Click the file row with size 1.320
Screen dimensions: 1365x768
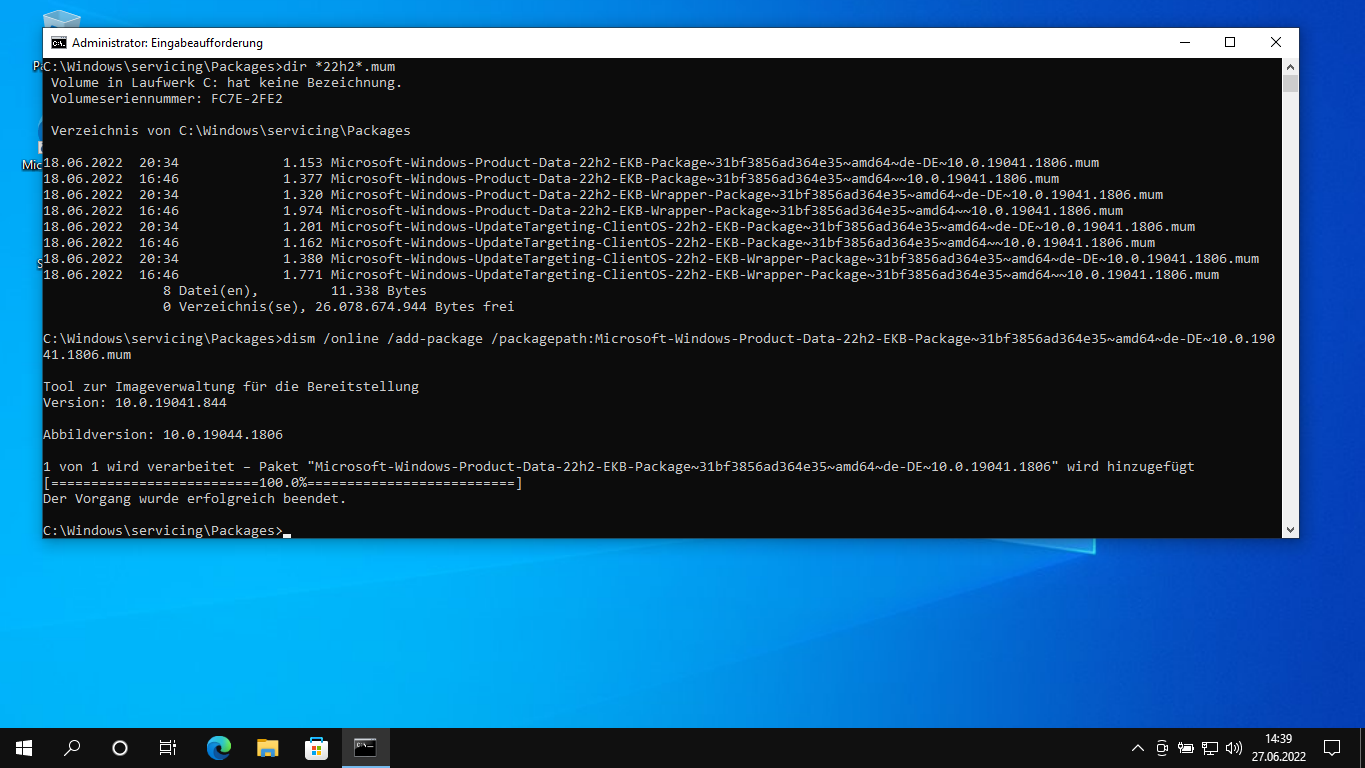pos(603,195)
